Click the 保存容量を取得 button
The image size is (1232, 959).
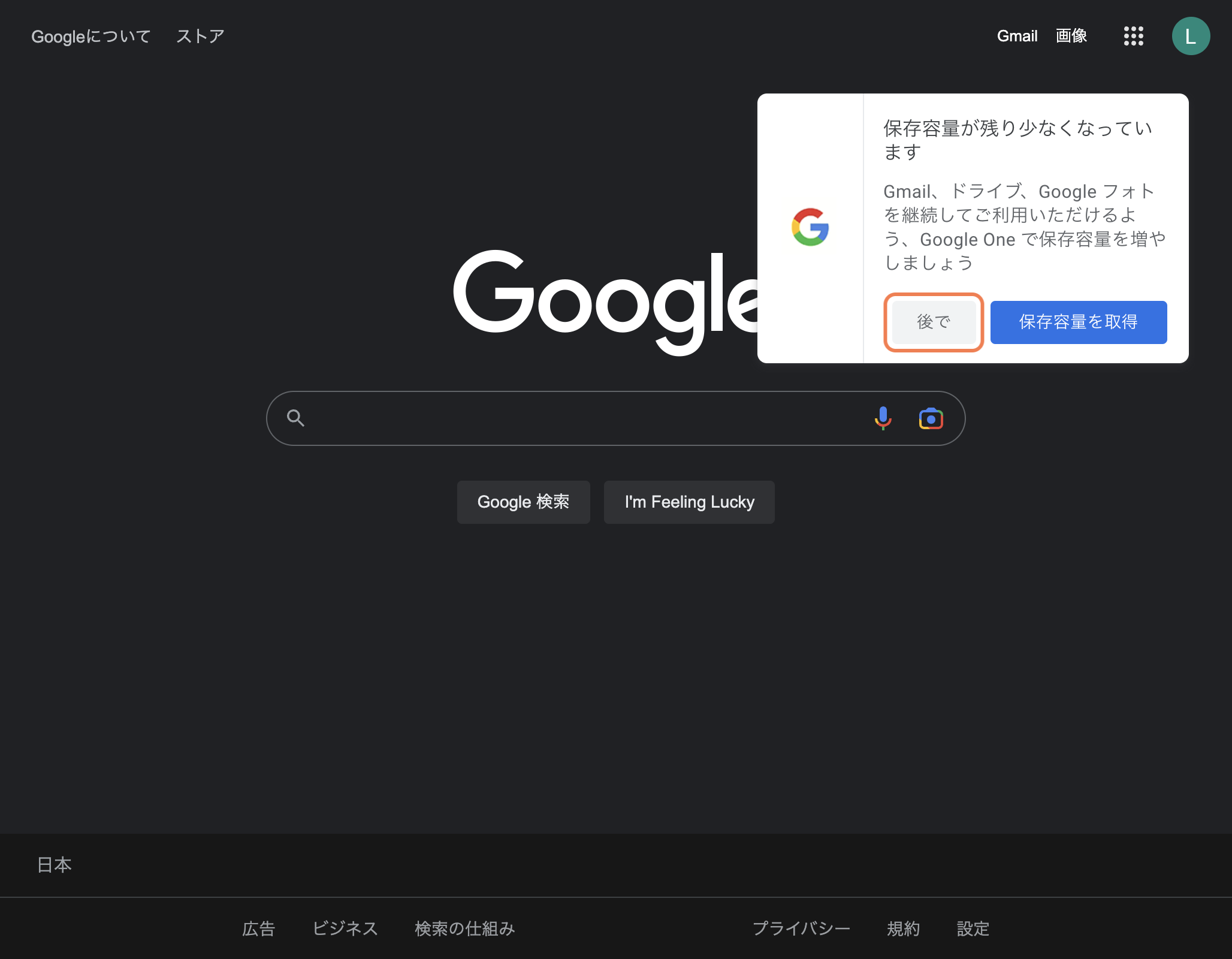(1078, 322)
